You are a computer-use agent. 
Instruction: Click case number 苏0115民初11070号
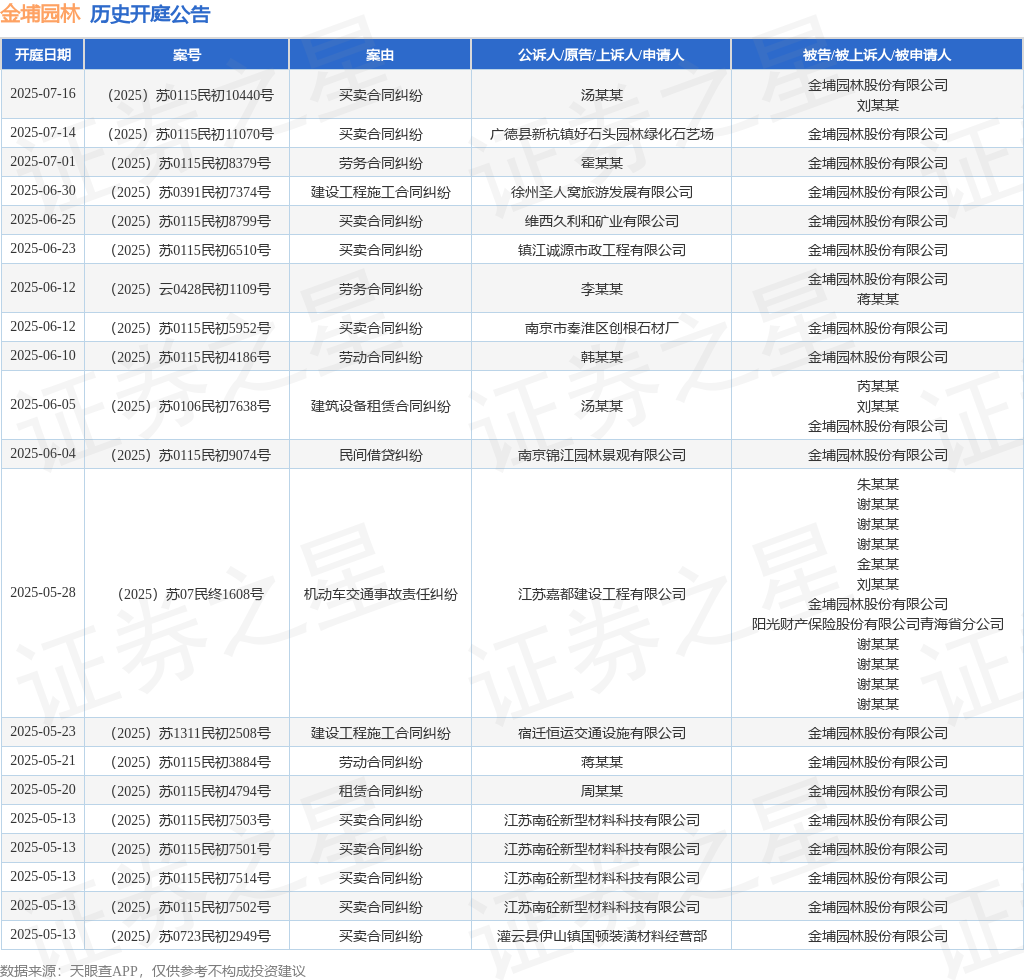191,134
